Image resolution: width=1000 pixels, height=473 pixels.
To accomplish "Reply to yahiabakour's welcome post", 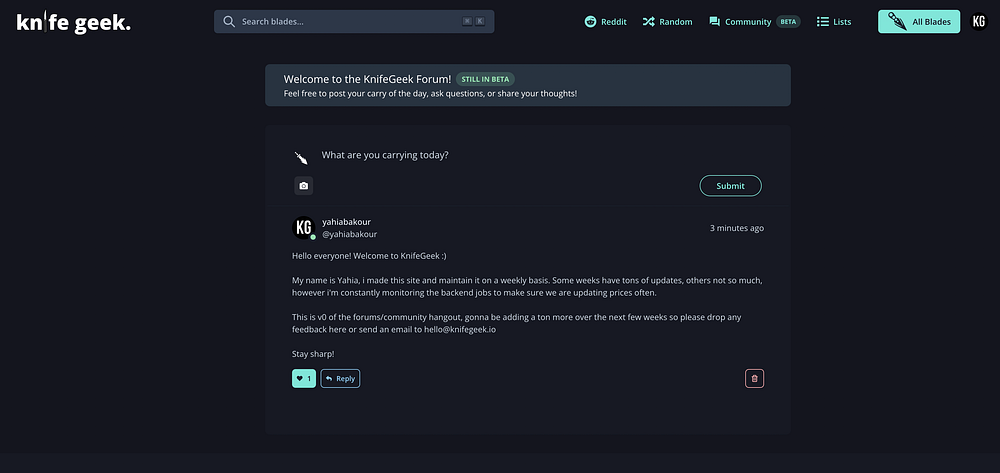I will [x=340, y=378].
